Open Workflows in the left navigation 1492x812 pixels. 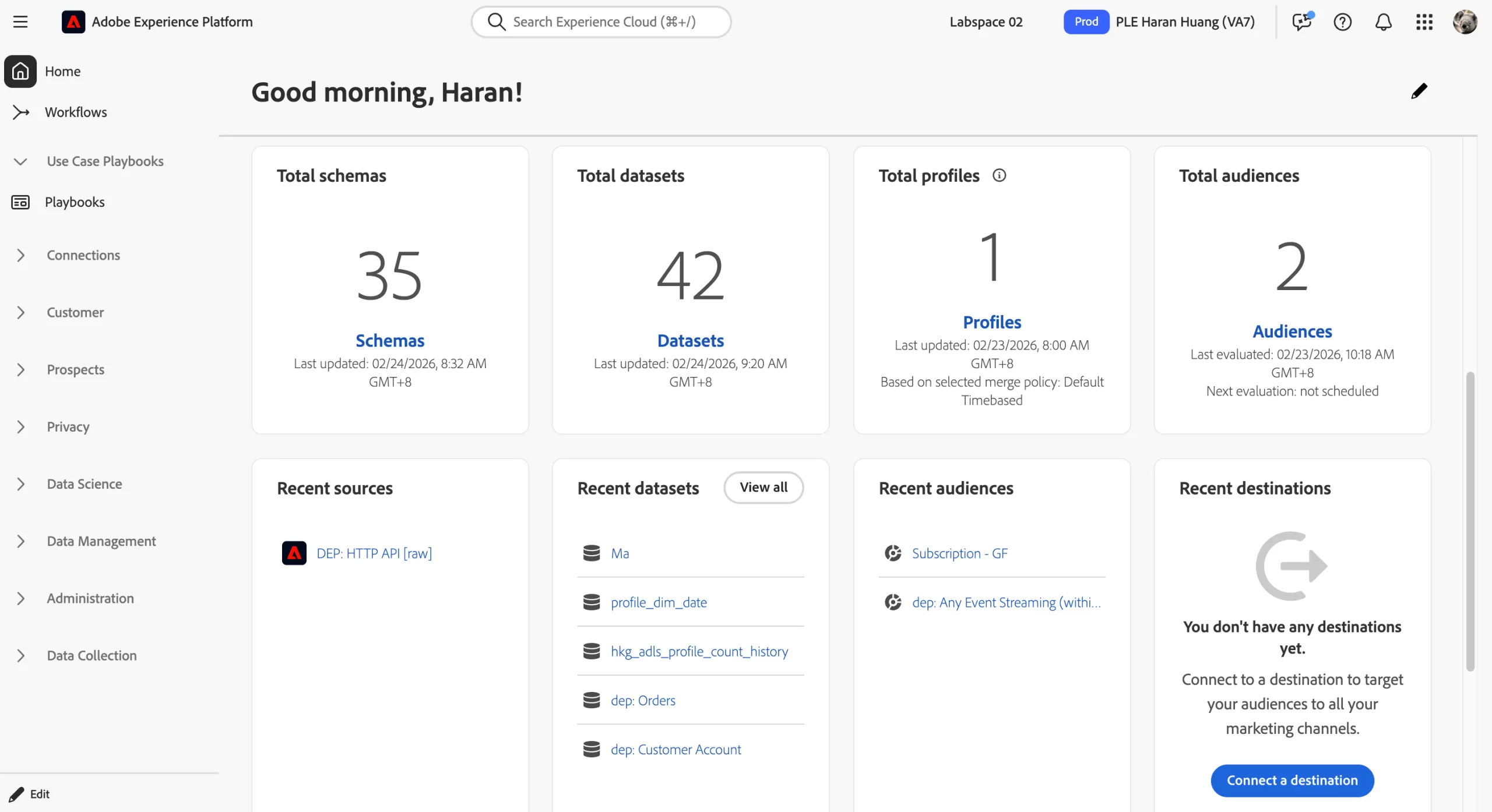[76, 112]
